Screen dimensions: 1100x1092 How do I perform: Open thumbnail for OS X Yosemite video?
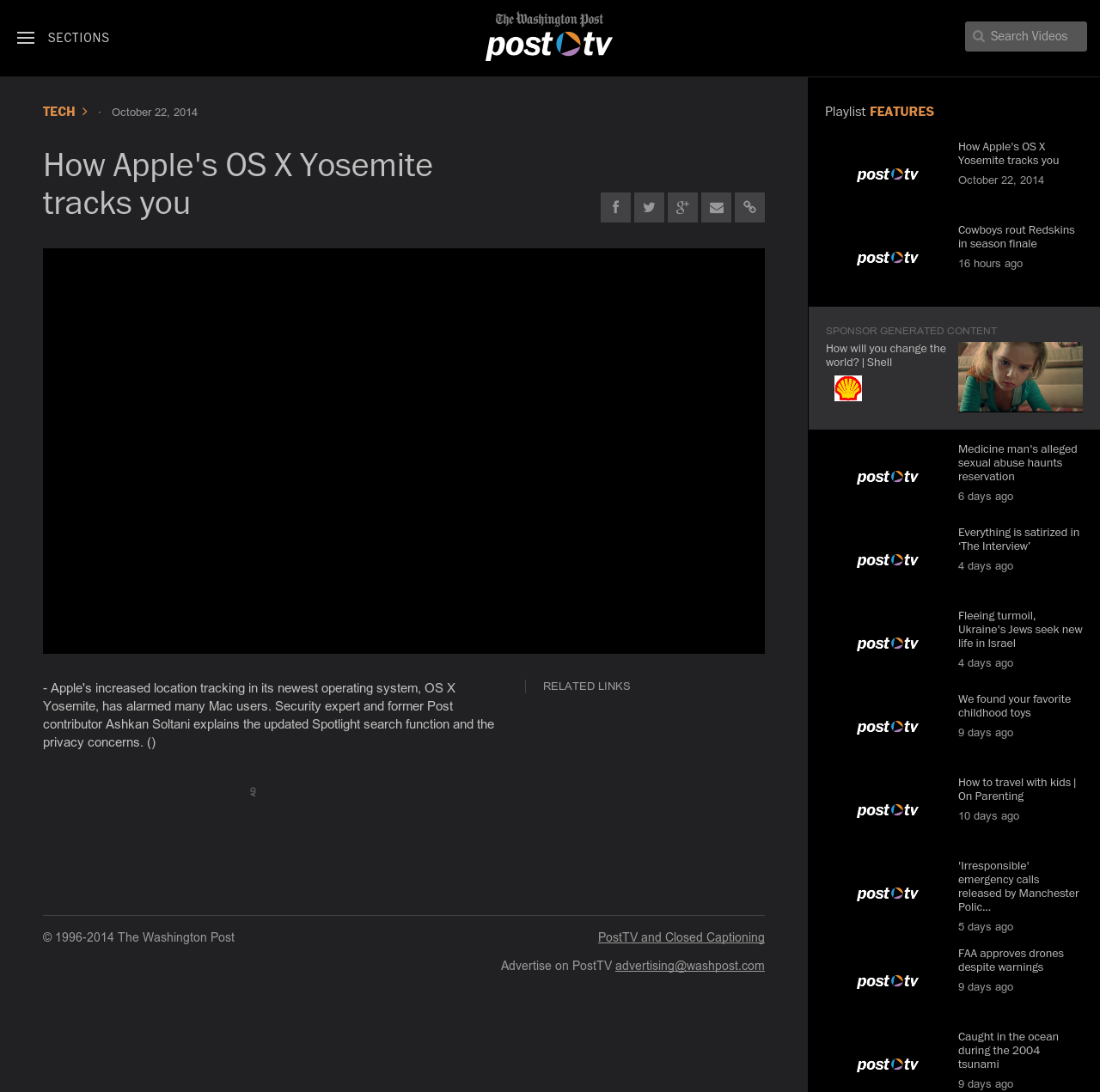pyautogui.click(x=888, y=175)
